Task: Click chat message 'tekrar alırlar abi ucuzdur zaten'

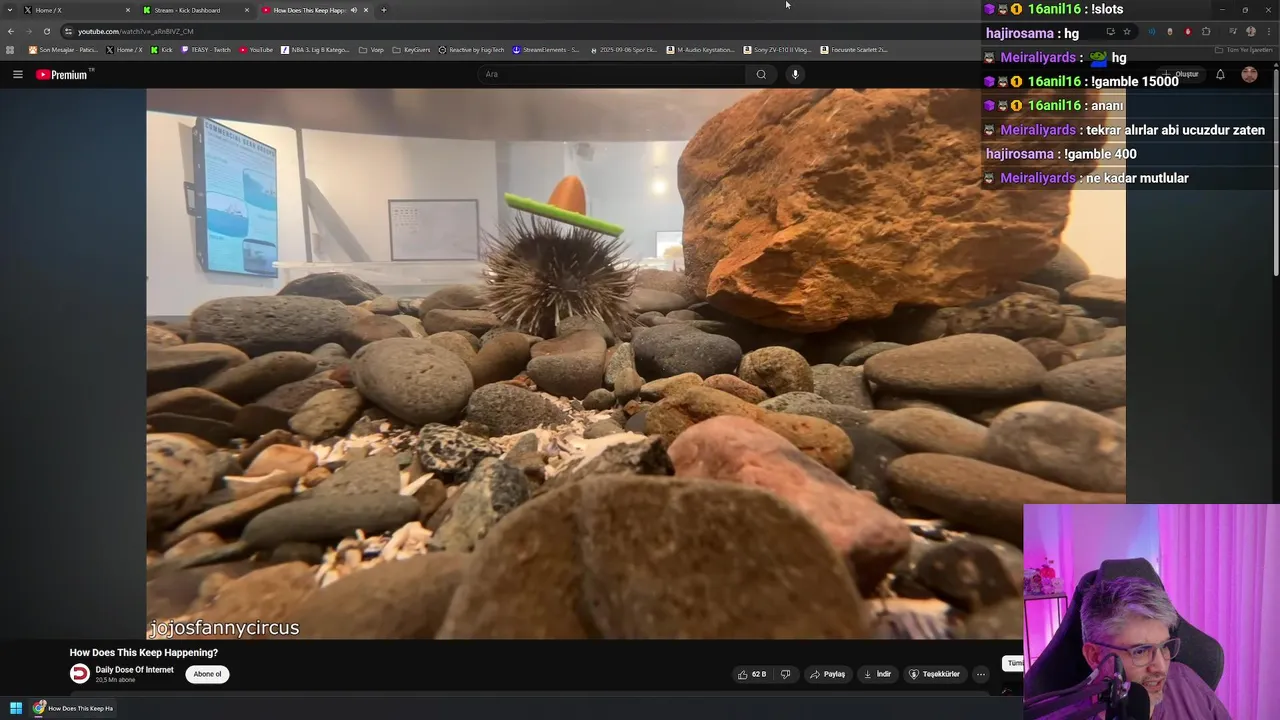Action: point(1175,130)
